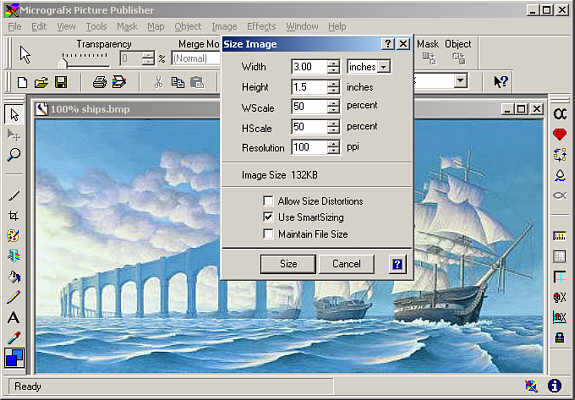Screen dimensions: 575x400
Task: Click the foreground/background color swatch
Action: pyautogui.click(x=14, y=357)
